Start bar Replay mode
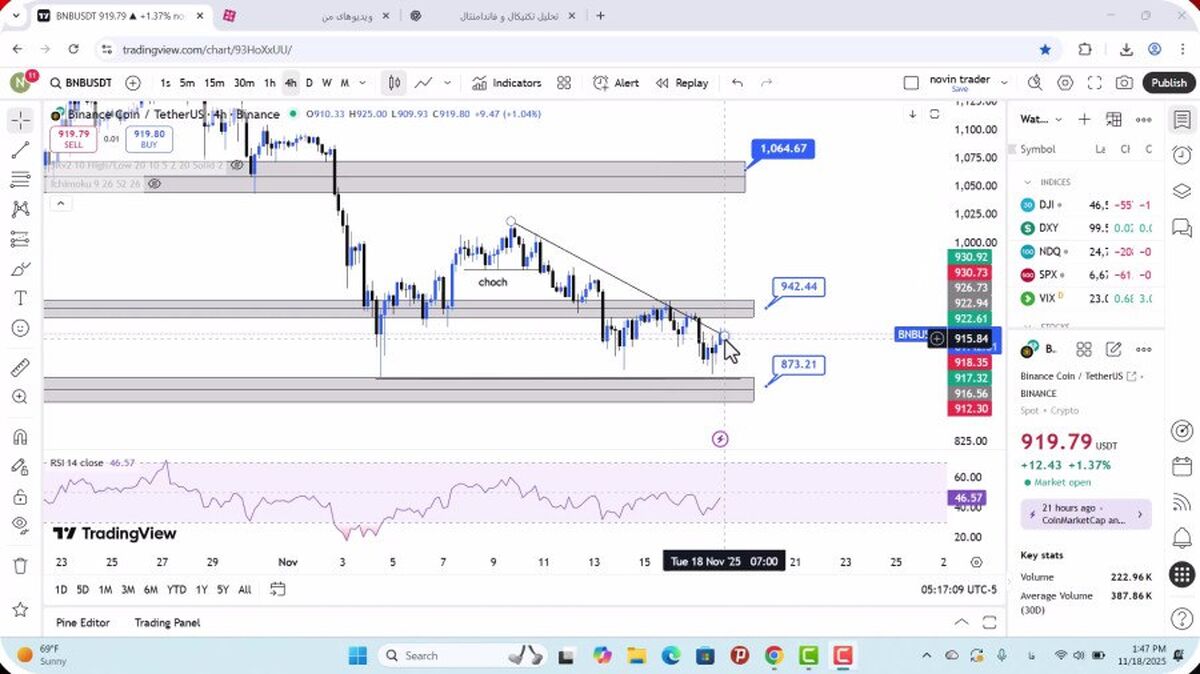This screenshot has height=674, width=1200. coord(682,83)
